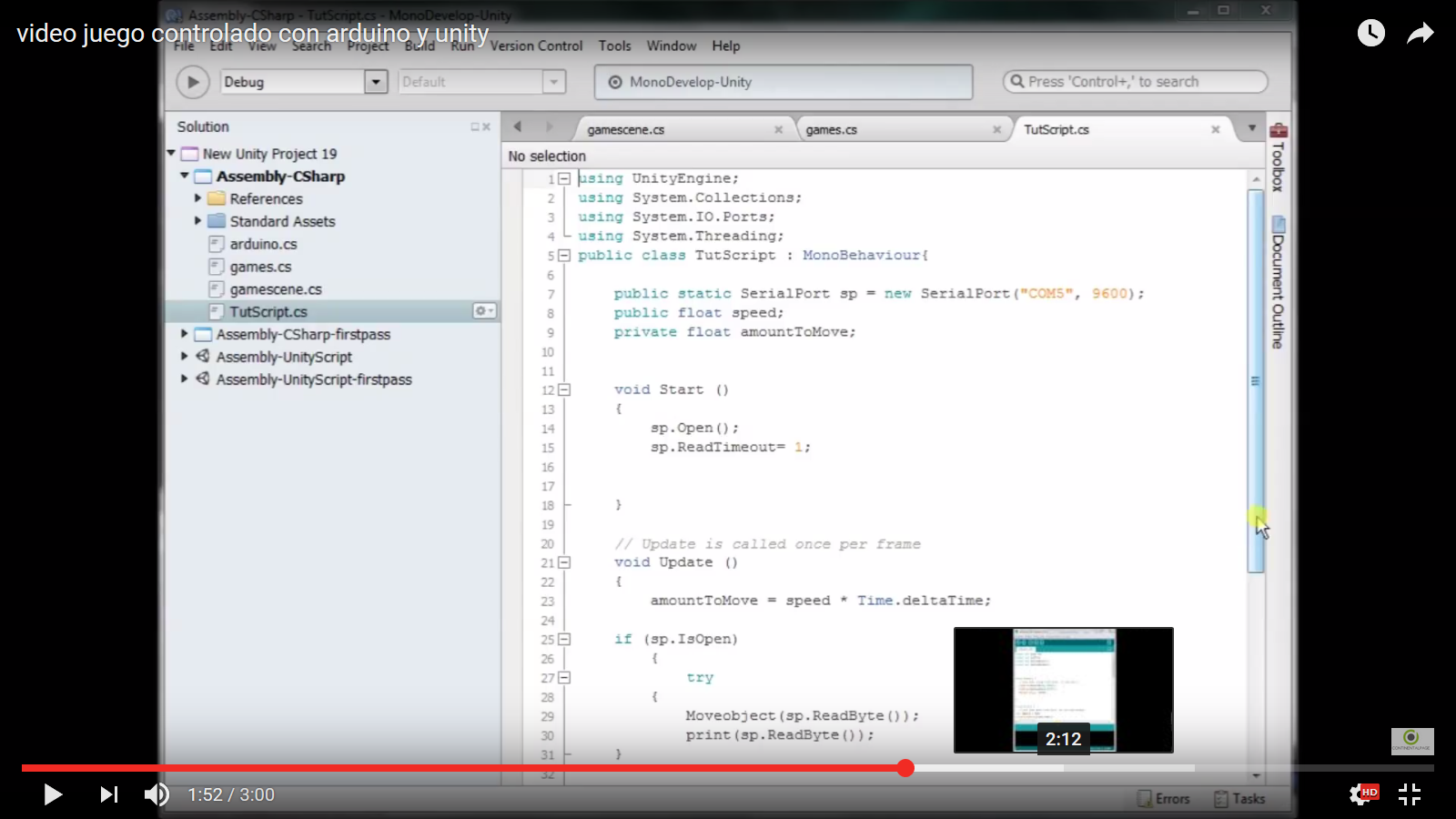This screenshot has width=1456, height=819.
Task: Select the Standard Assets folder item
Action: click(x=282, y=221)
